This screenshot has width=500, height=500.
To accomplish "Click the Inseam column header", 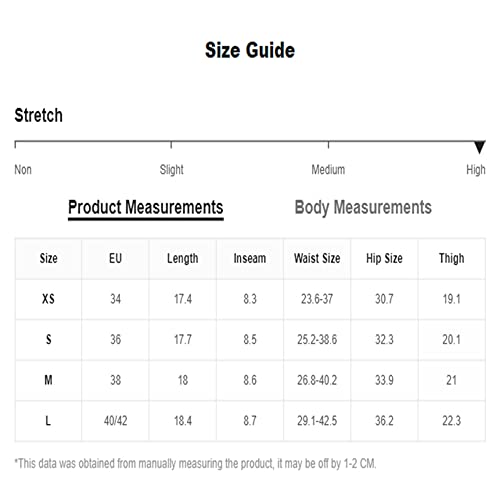I will [x=250, y=258].
